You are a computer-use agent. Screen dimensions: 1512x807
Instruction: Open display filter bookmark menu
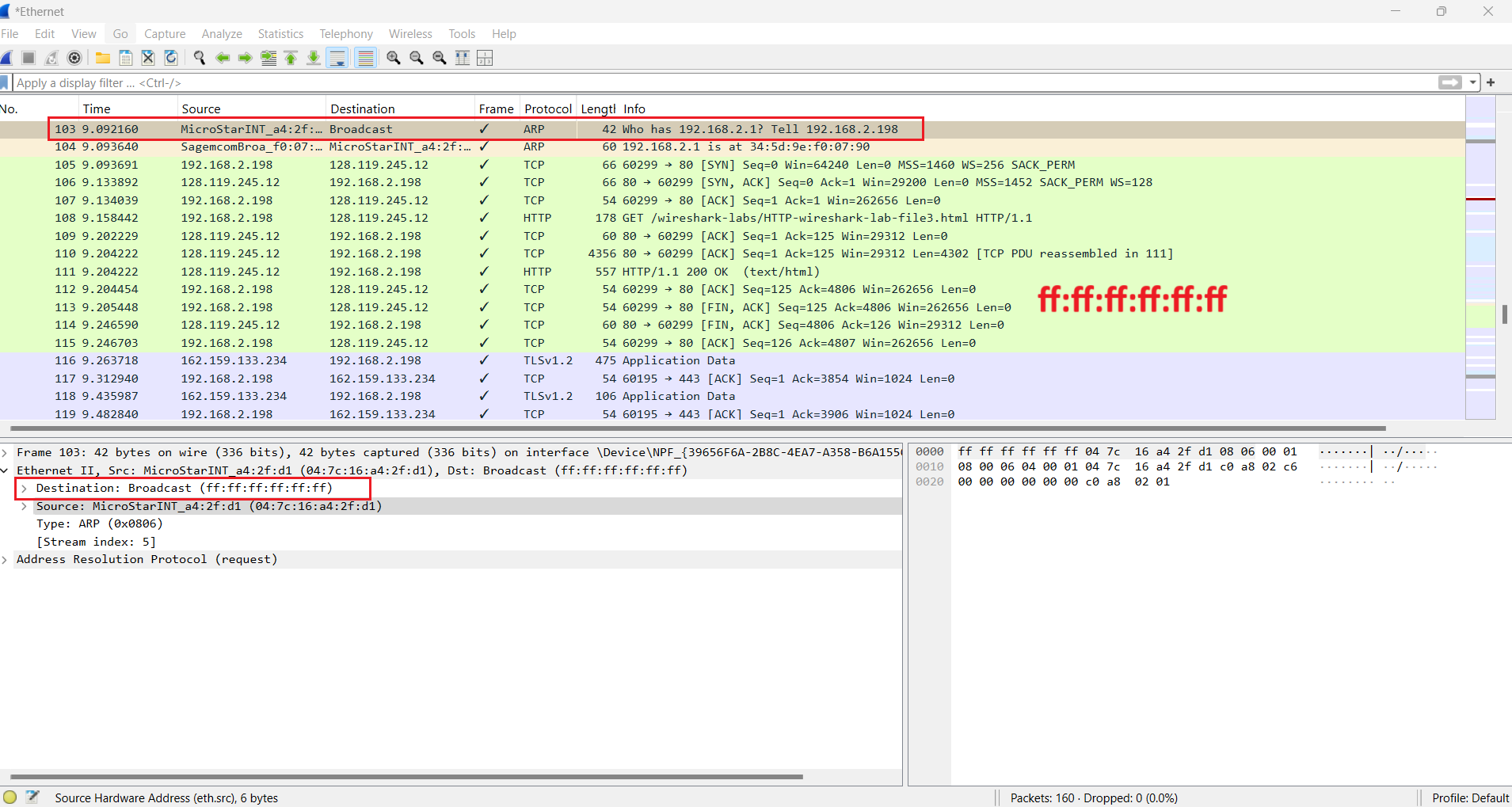point(5,82)
